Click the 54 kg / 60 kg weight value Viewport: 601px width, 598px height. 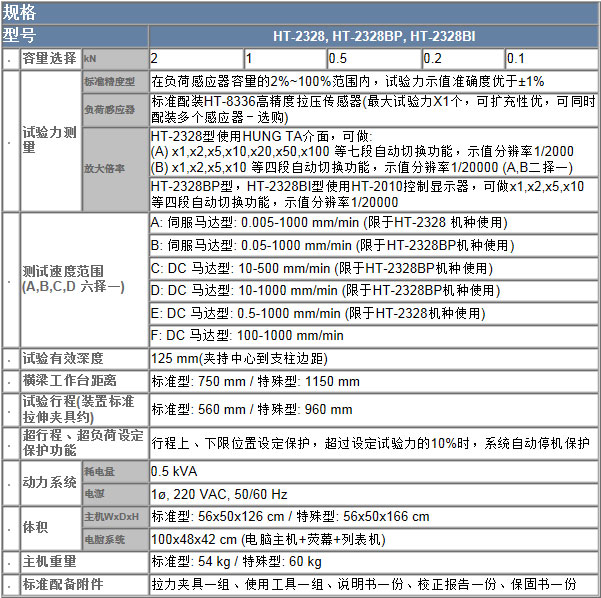click(x=236, y=562)
